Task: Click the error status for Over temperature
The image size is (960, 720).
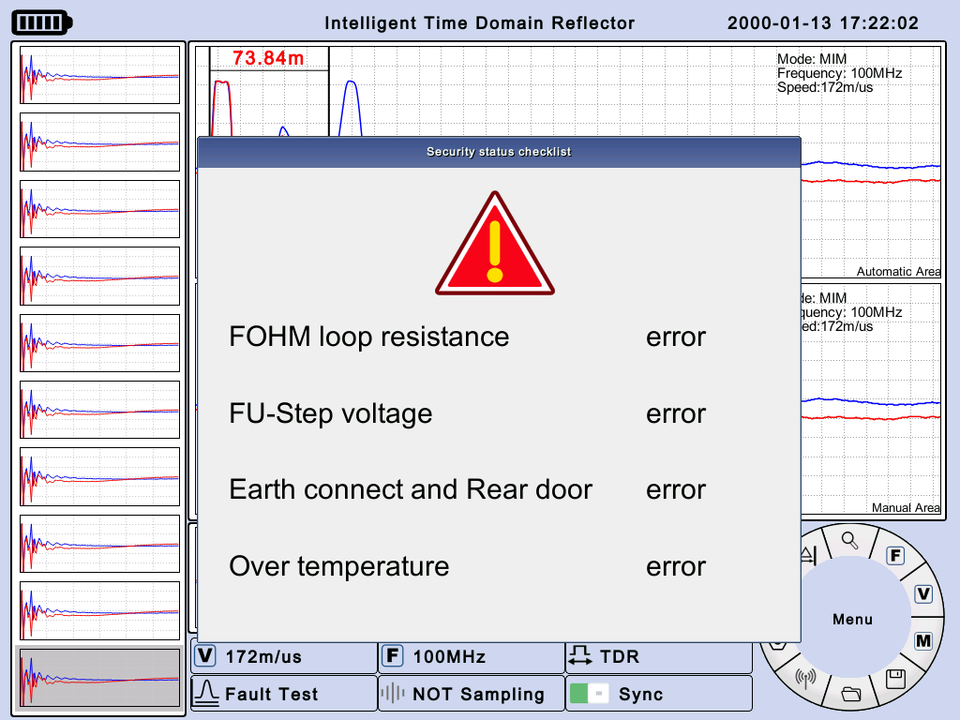Action: 676,567
